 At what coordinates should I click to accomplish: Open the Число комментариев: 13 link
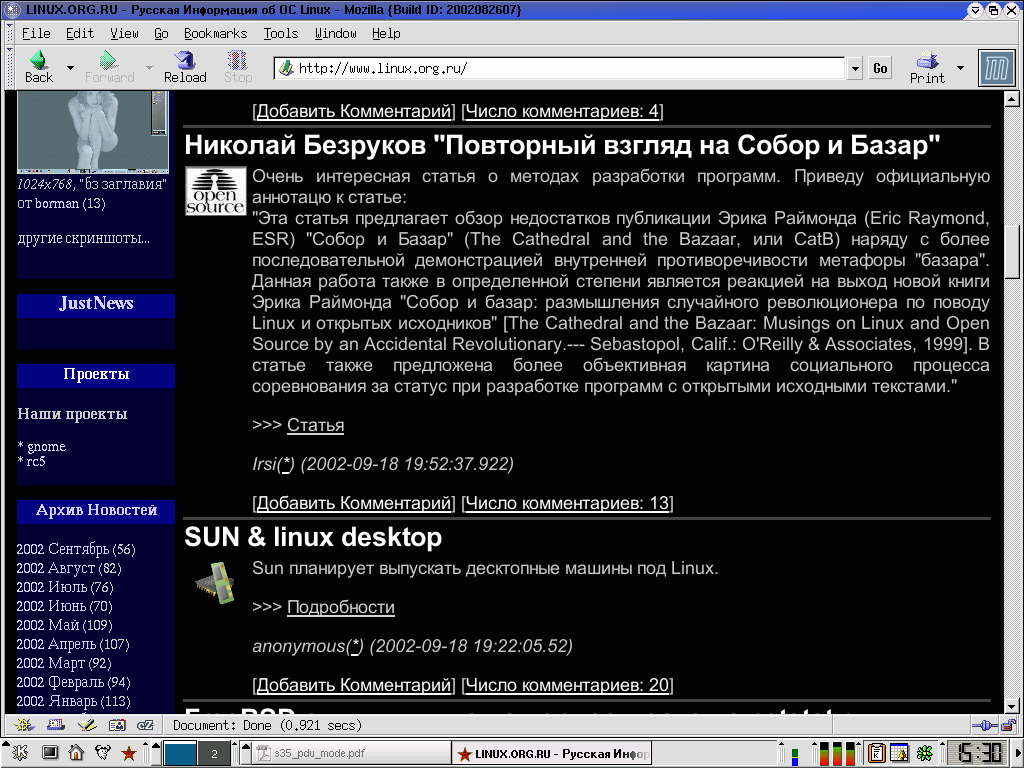click(x=567, y=503)
